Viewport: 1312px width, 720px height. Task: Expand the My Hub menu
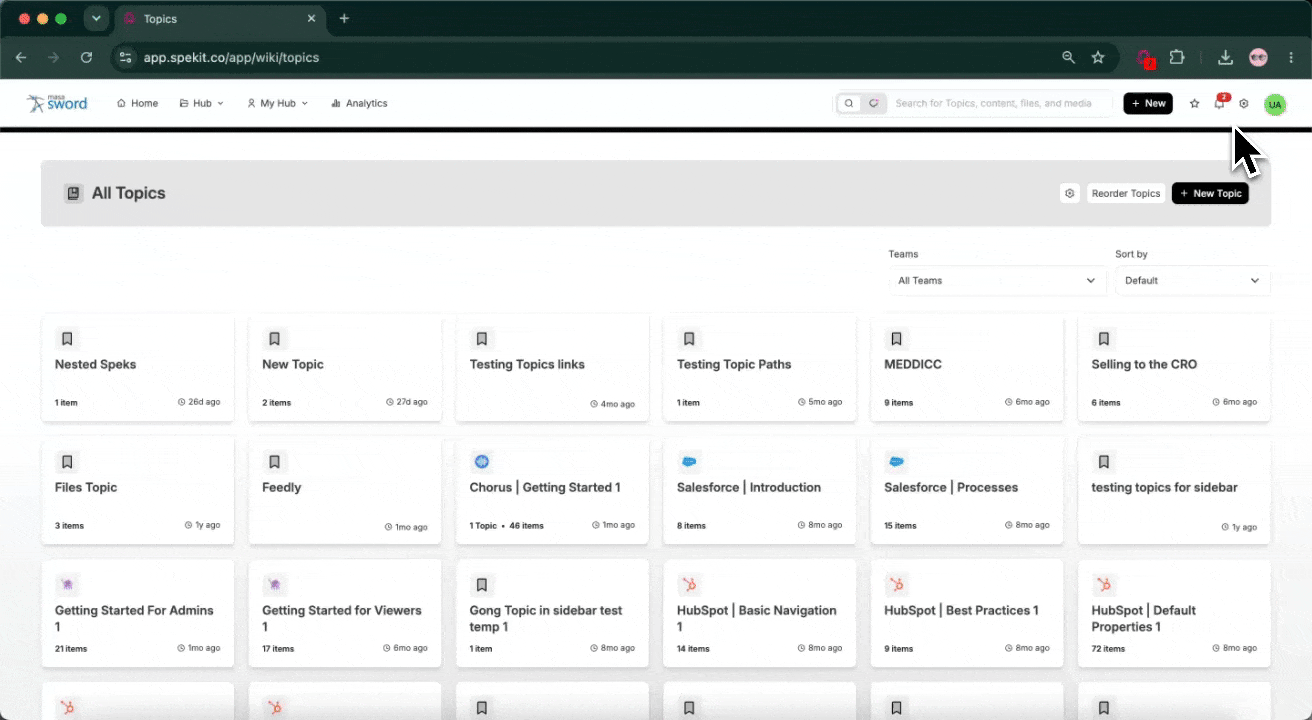[x=278, y=103]
